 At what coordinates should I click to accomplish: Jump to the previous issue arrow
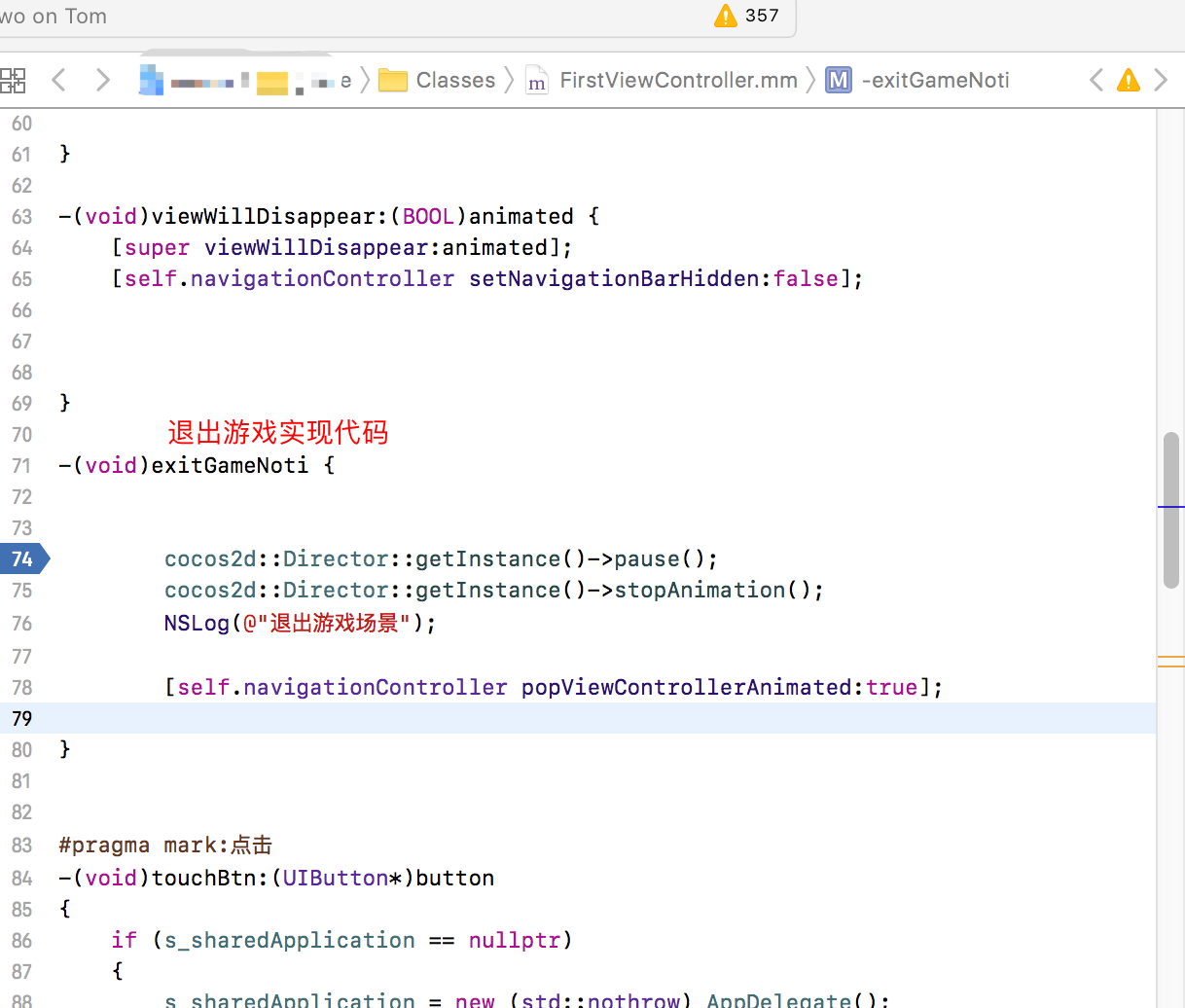click(1096, 80)
